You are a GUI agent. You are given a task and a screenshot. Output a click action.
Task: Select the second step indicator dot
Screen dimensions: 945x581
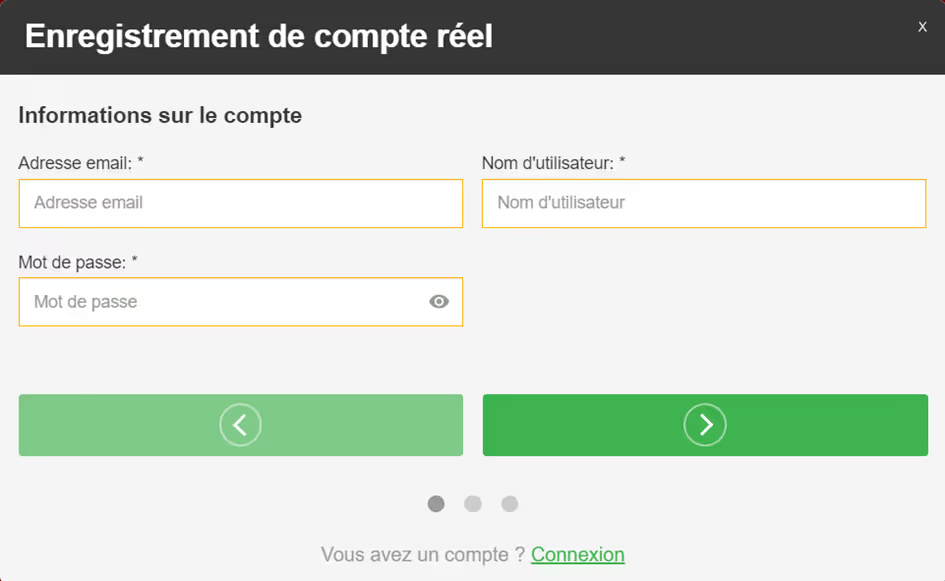[473, 504]
